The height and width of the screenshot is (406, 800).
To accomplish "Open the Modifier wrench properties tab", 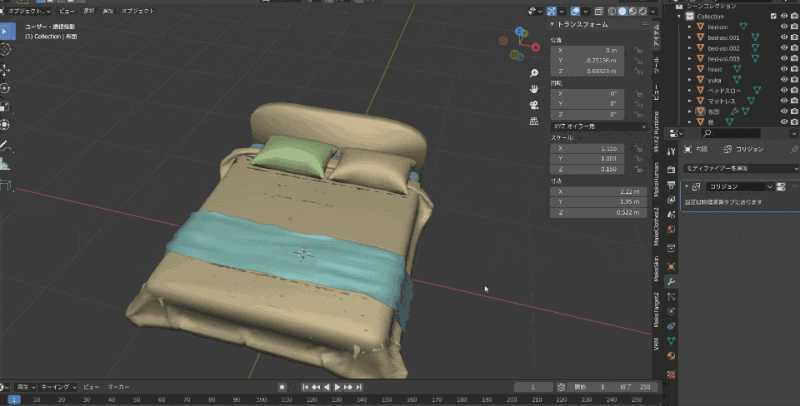I will (x=671, y=282).
